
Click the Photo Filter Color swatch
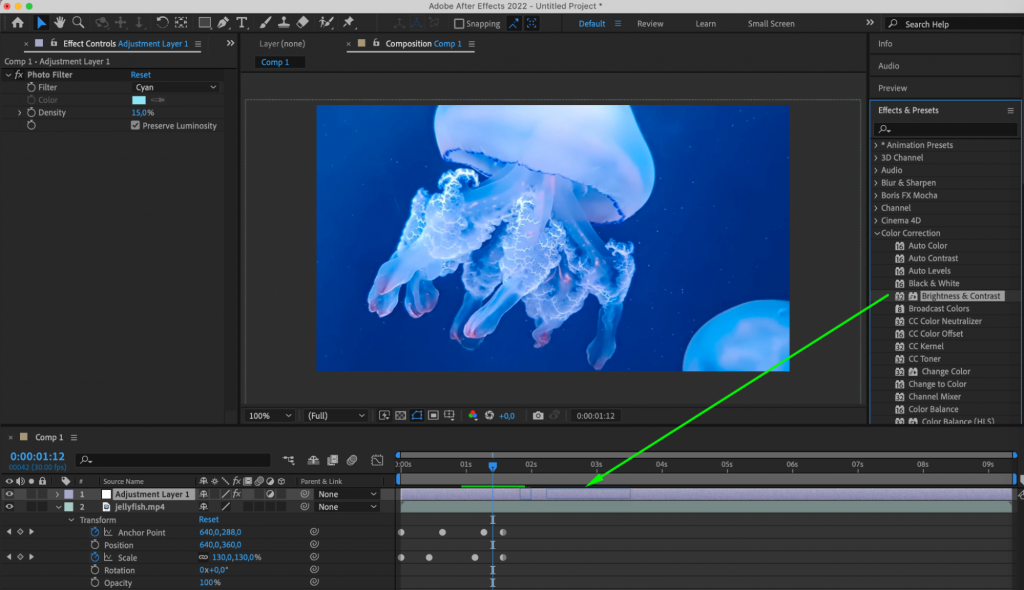140,100
